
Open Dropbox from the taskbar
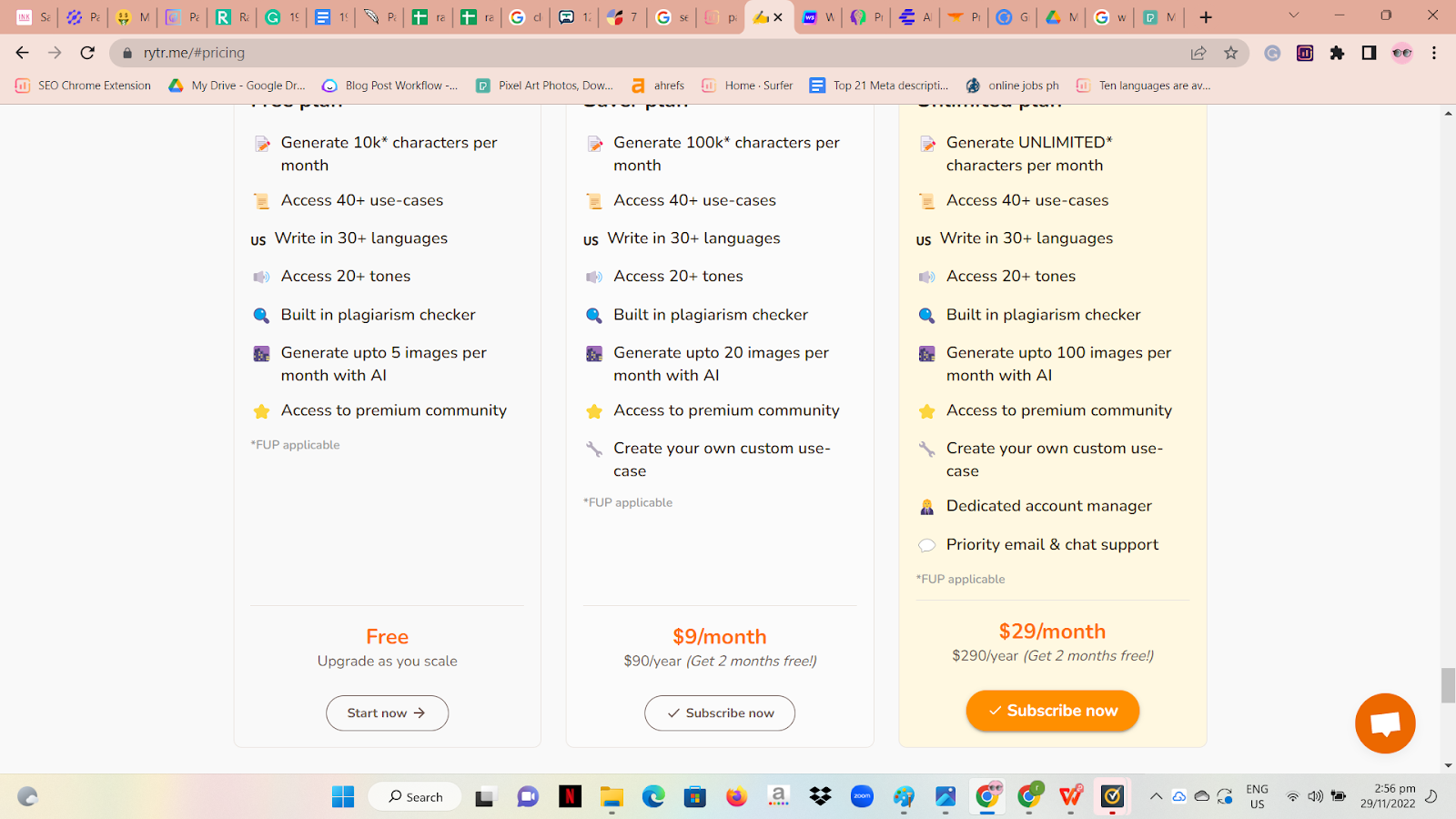(x=821, y=797)
